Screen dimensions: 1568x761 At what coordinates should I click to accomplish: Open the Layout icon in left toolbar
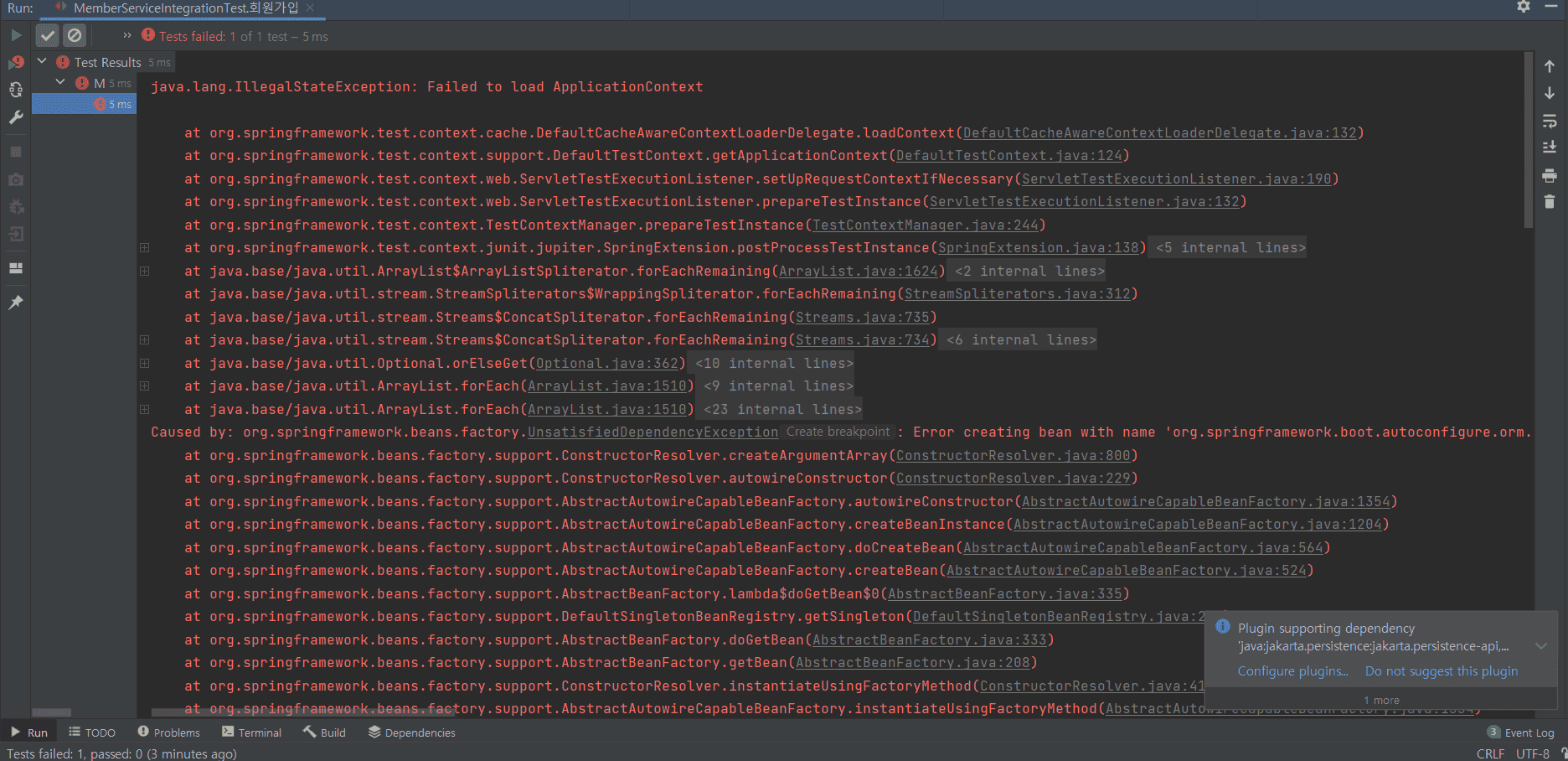pos(16,268)
